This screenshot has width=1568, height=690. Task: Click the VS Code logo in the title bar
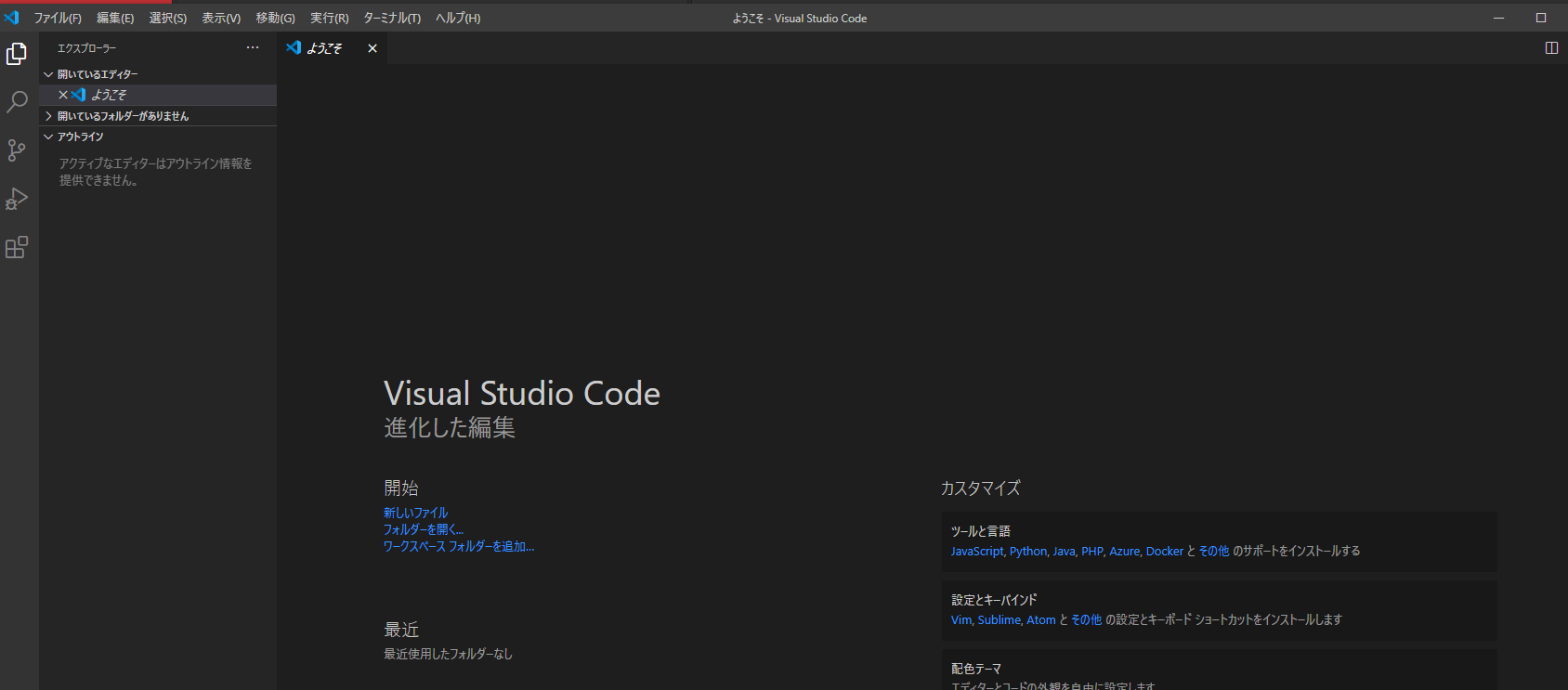coord(11,18)
